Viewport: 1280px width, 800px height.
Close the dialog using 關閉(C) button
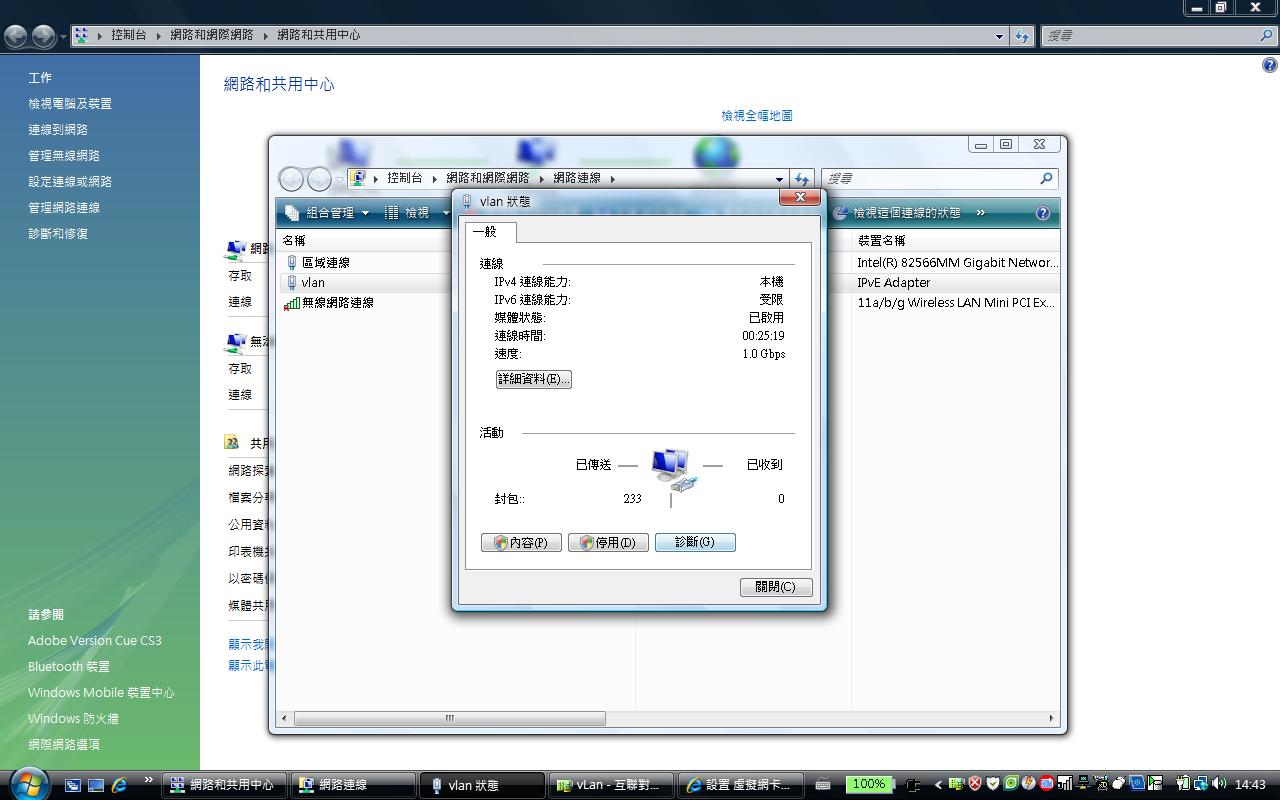point(776,587)
